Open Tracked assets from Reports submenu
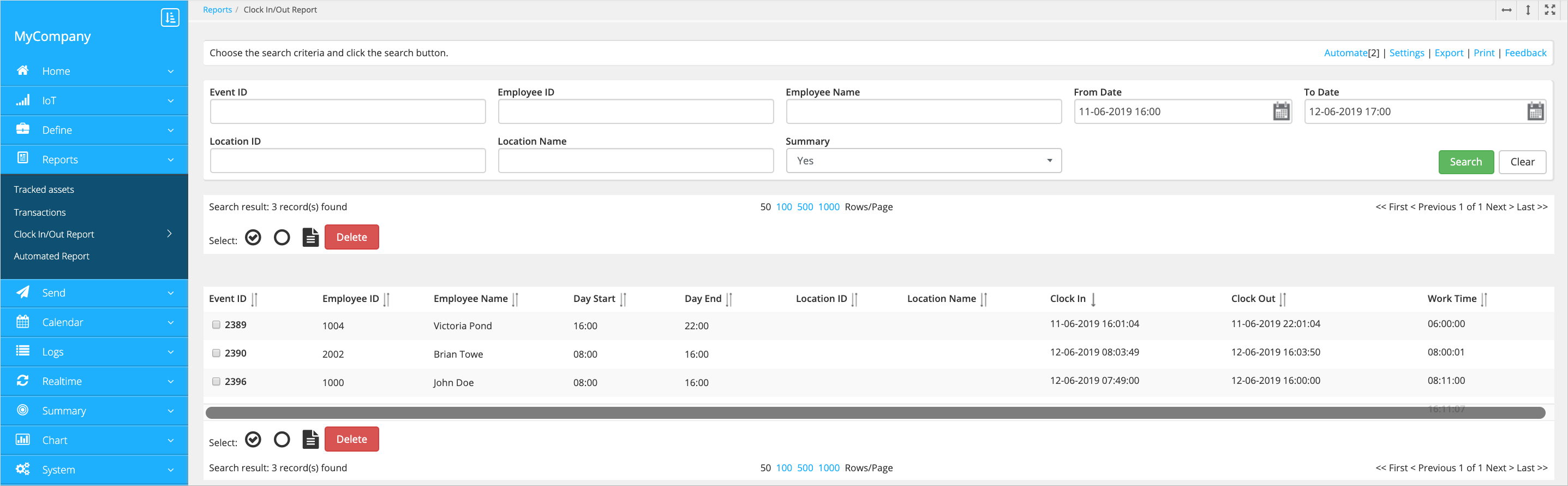Image resolution: width=1568 pixels, height=486 pixels. tap(44, 189)
